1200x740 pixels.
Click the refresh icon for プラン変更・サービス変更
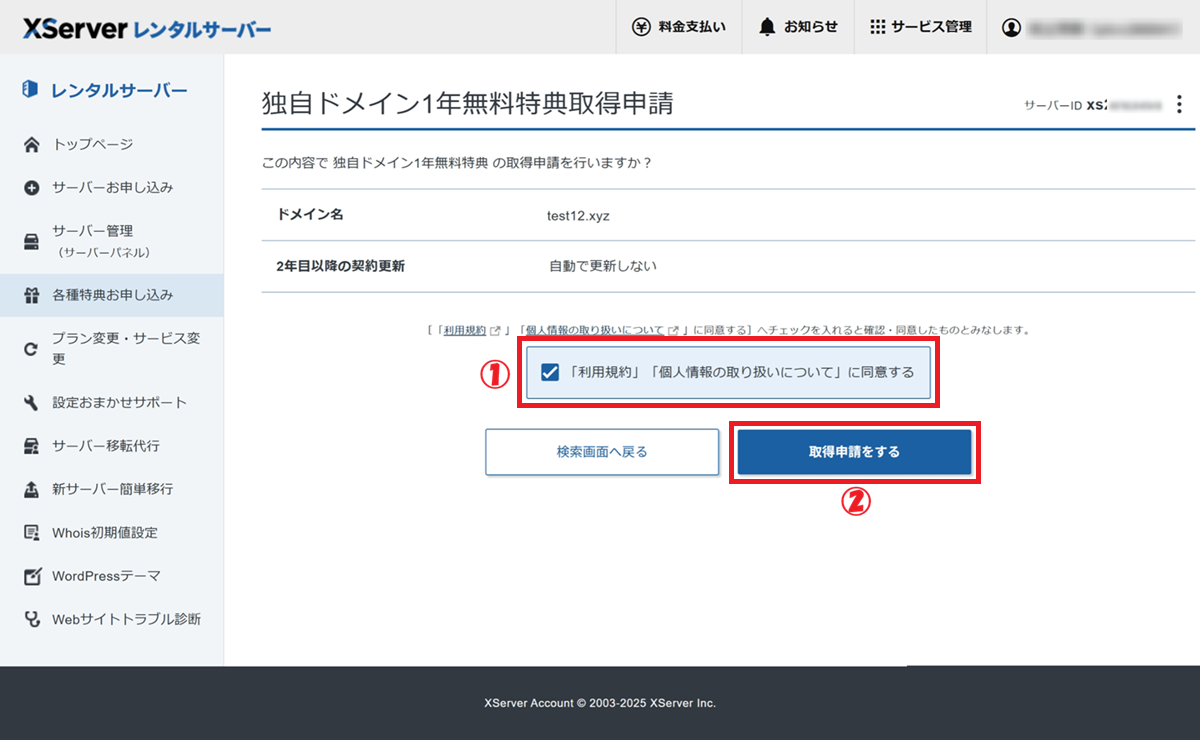click(32, 349)
